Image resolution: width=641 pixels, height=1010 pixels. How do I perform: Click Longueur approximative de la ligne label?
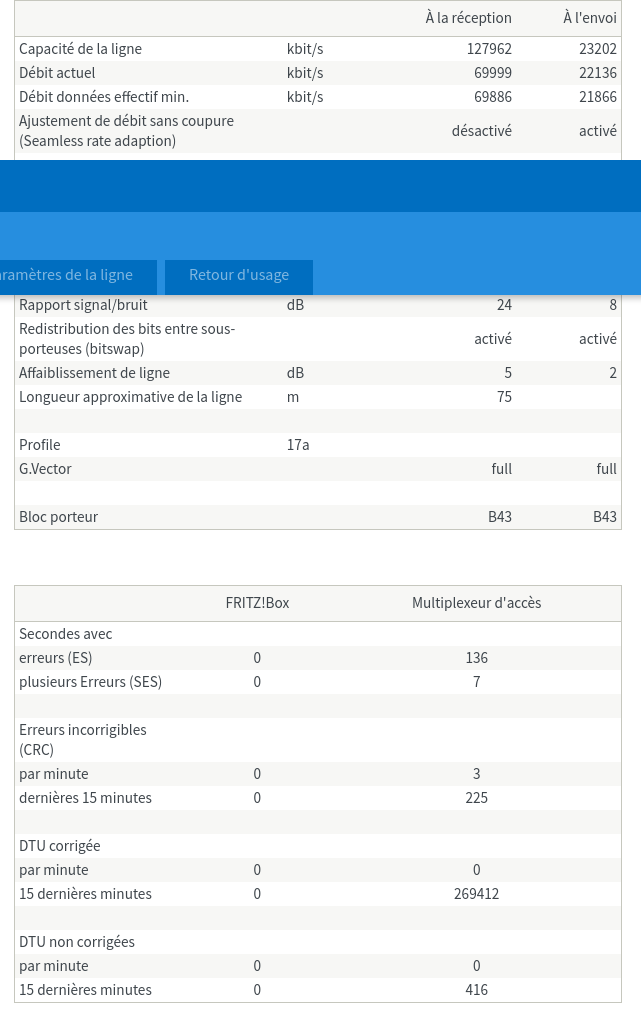131,397
